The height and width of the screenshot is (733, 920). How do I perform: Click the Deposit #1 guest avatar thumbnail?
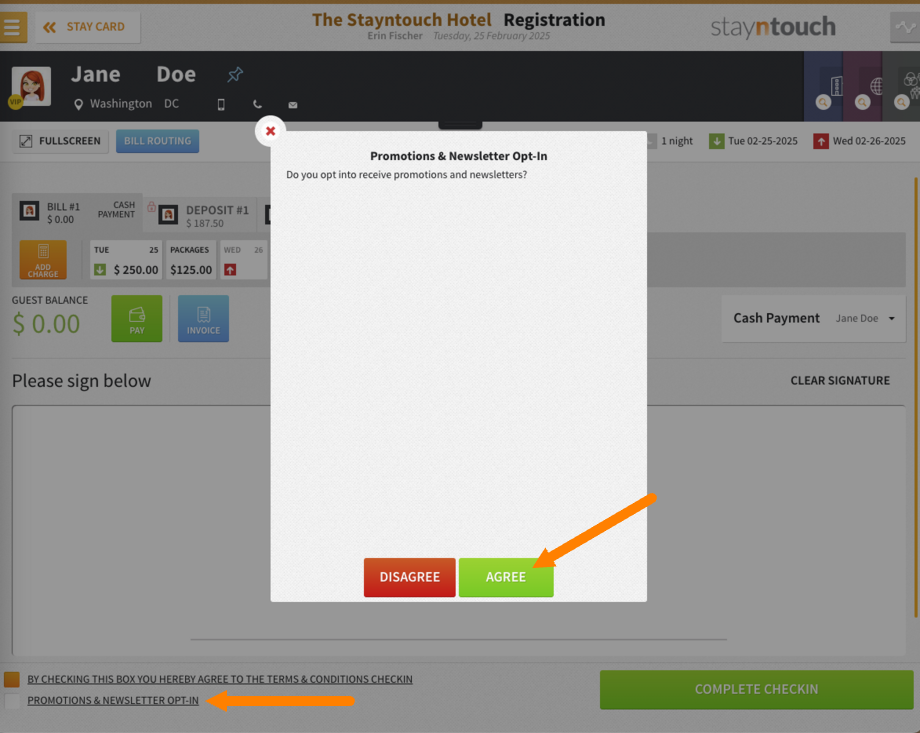pos(168,215)
